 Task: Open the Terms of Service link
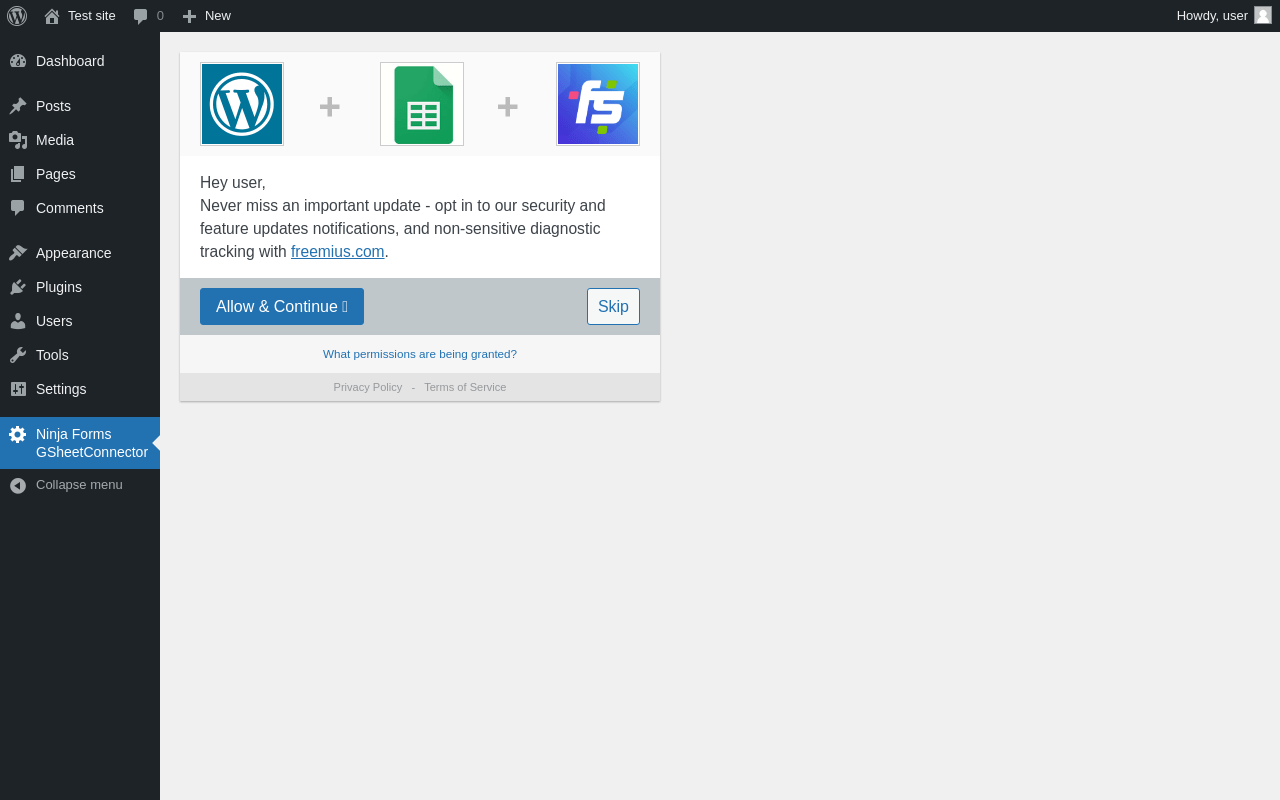(465, 387)
